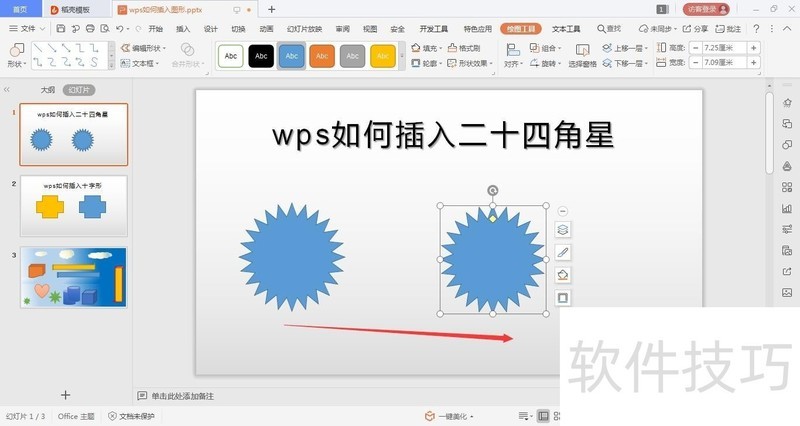Click the 查找 (Find) search button
The width and height of the screenshot is (800, 426).
(x=609, y=29)
